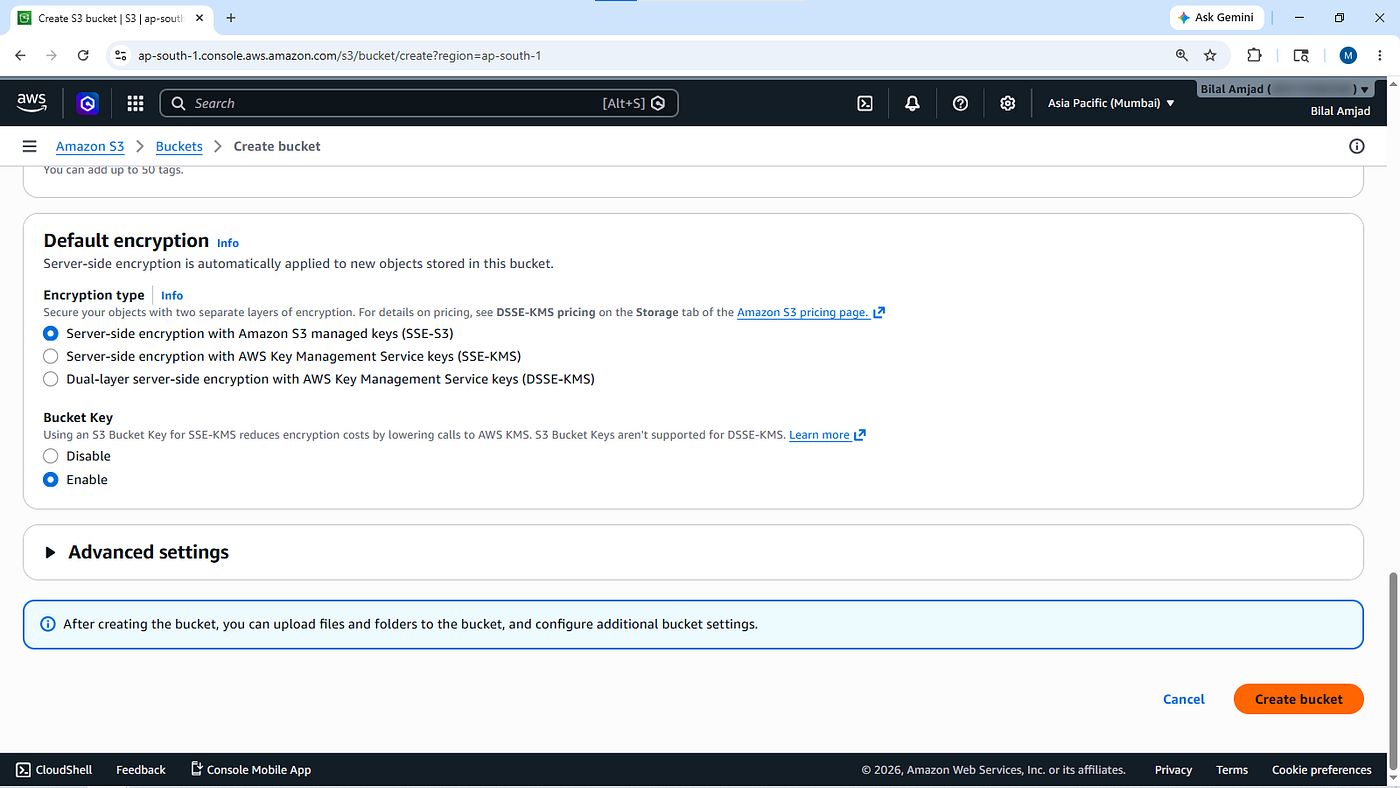The width and height of the screenshot is (1400, 788).
Task: Go to the Buckets breadcrumb
Action: [179, 146]
